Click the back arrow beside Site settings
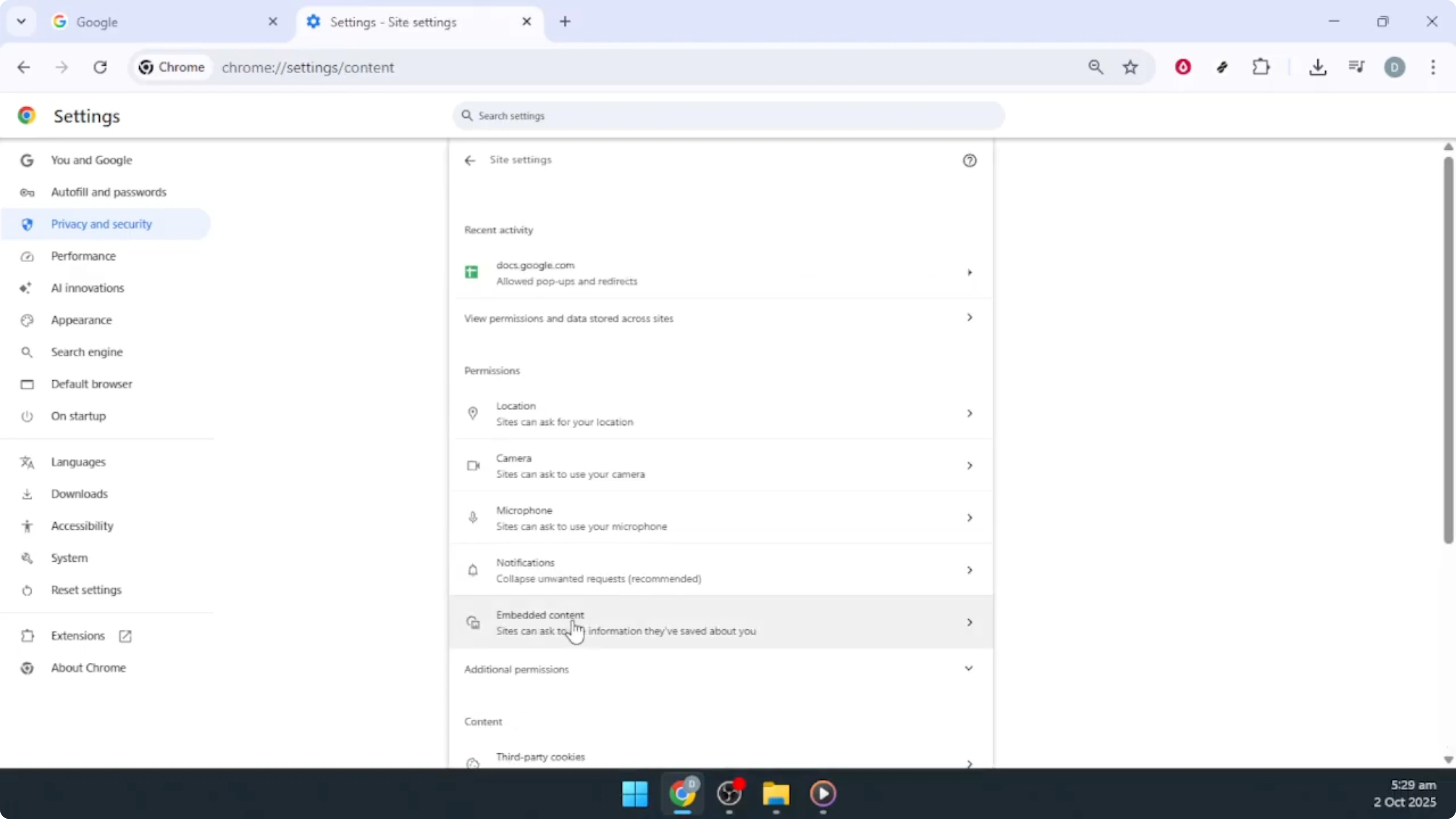 [470, 161]
